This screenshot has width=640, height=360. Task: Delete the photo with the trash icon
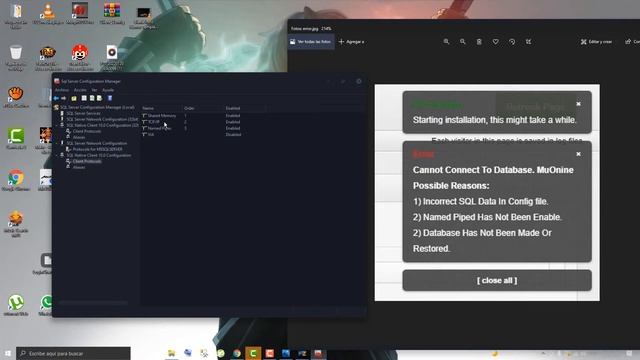479,42
